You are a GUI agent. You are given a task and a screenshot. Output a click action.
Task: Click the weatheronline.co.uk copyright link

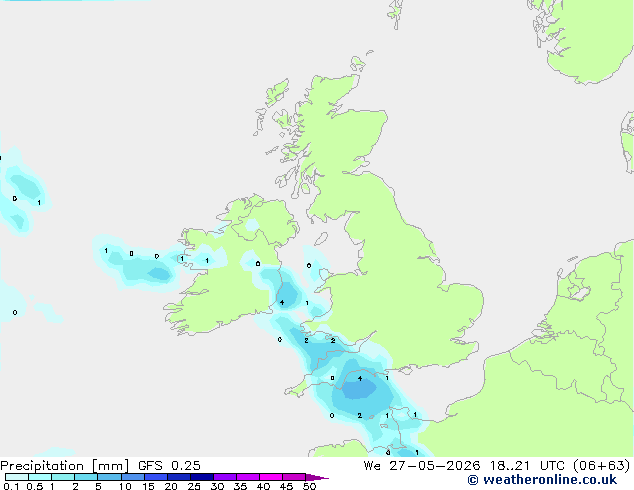pyautogui.click(x=542, y=480)
